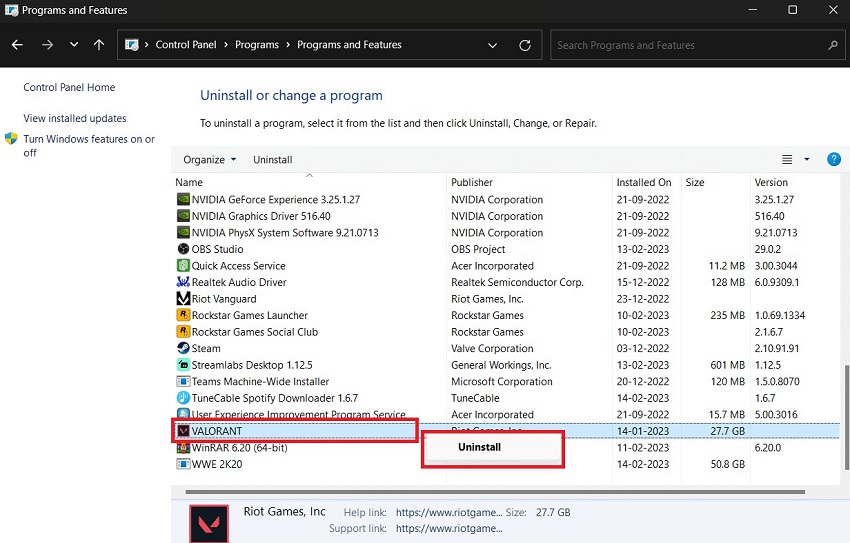
Task: Select the Teams Machine-Wide Installer entry
Action: point(260,381)
